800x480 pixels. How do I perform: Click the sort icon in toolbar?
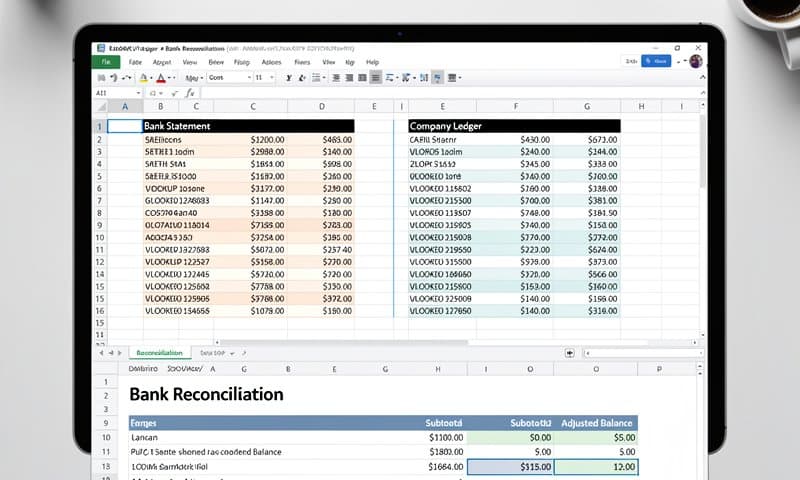click(x=424, y=78)
